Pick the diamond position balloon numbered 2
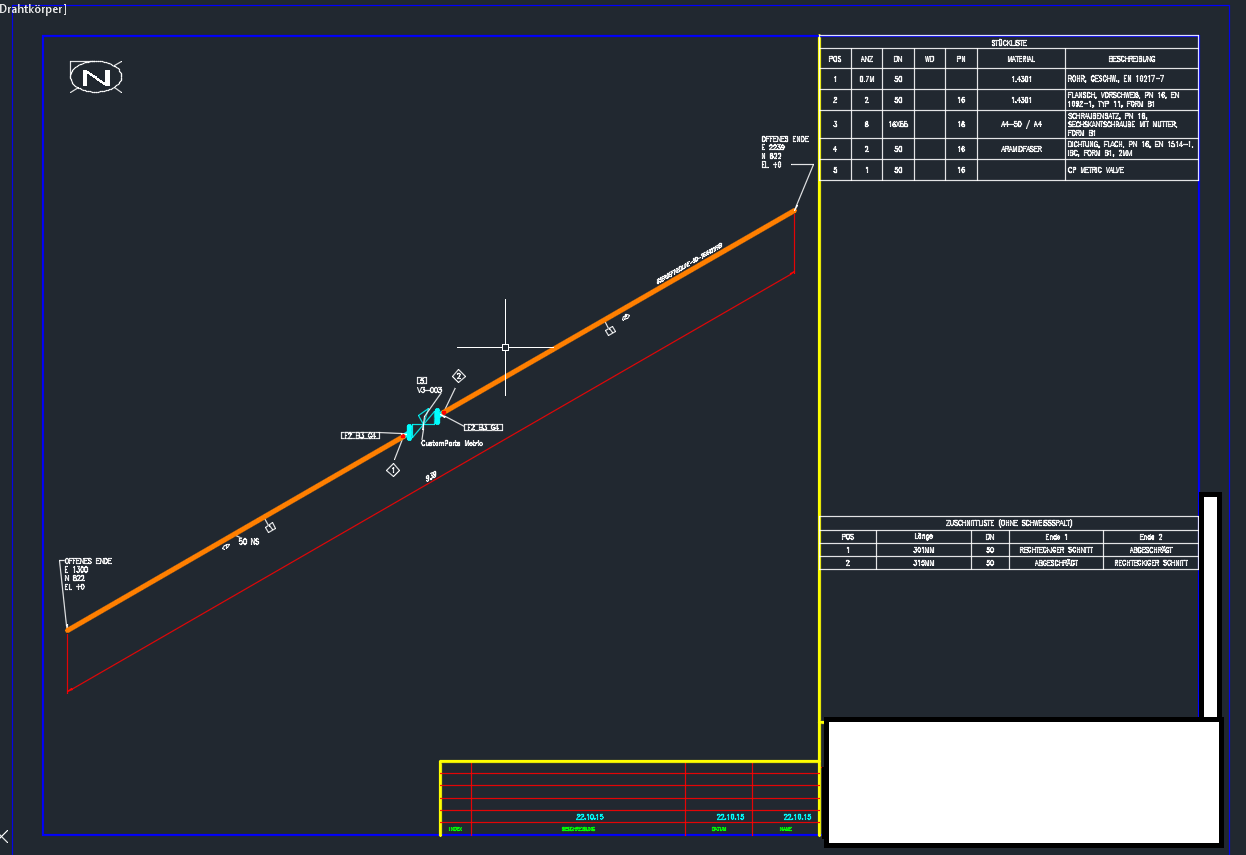Screen dimensions: 1246x855 [459, 376]
